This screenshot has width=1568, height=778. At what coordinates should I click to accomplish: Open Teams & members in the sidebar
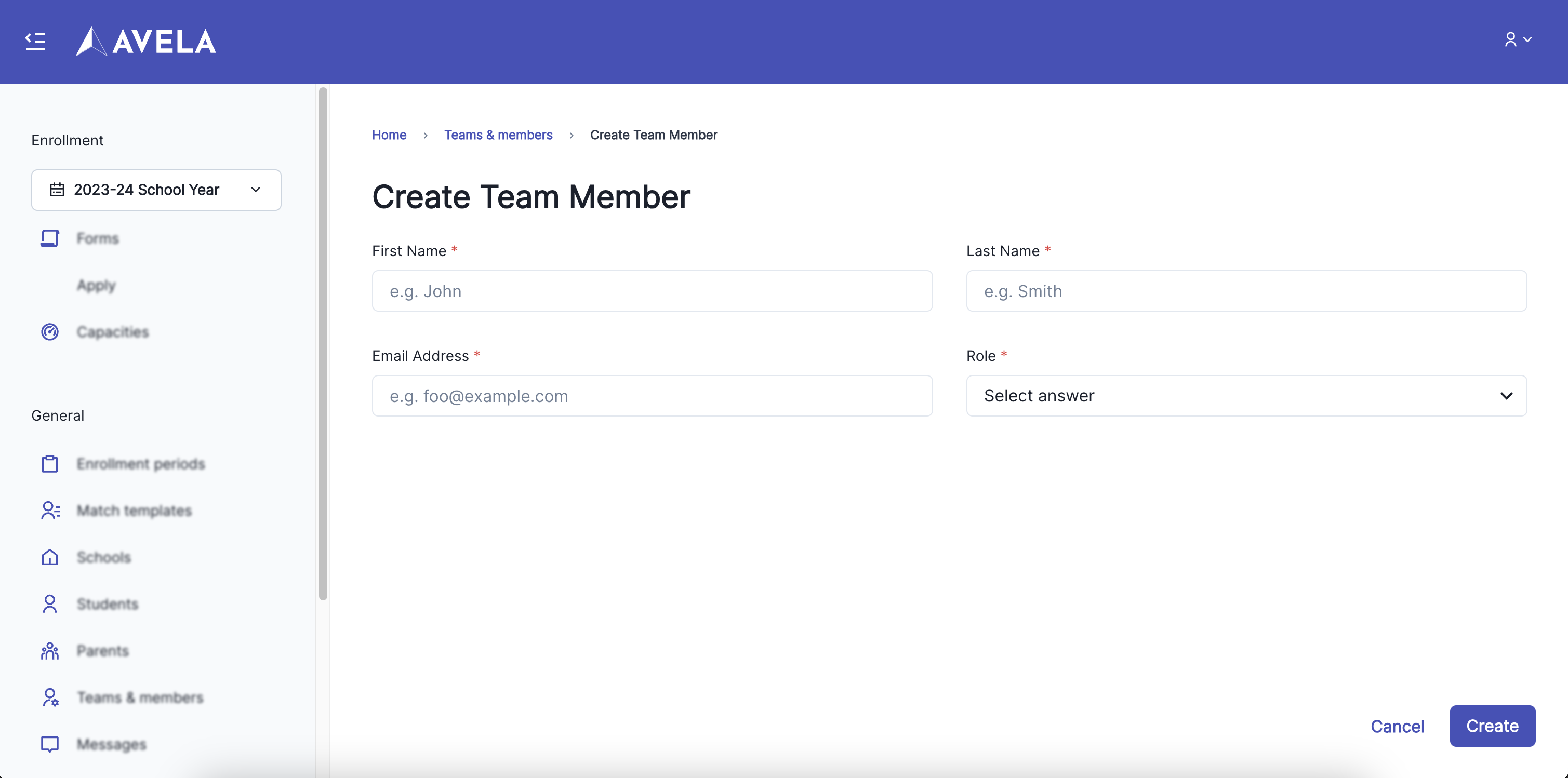pos(139,697)
